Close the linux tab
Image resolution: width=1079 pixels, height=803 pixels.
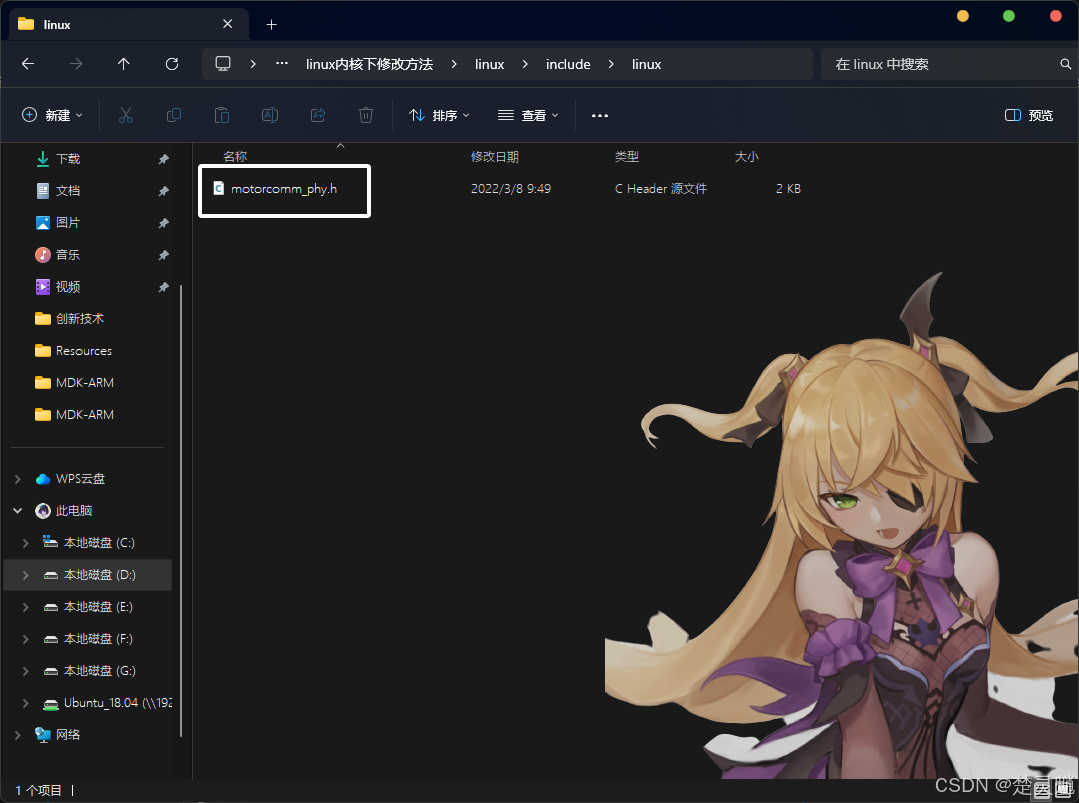coord(228,24)
